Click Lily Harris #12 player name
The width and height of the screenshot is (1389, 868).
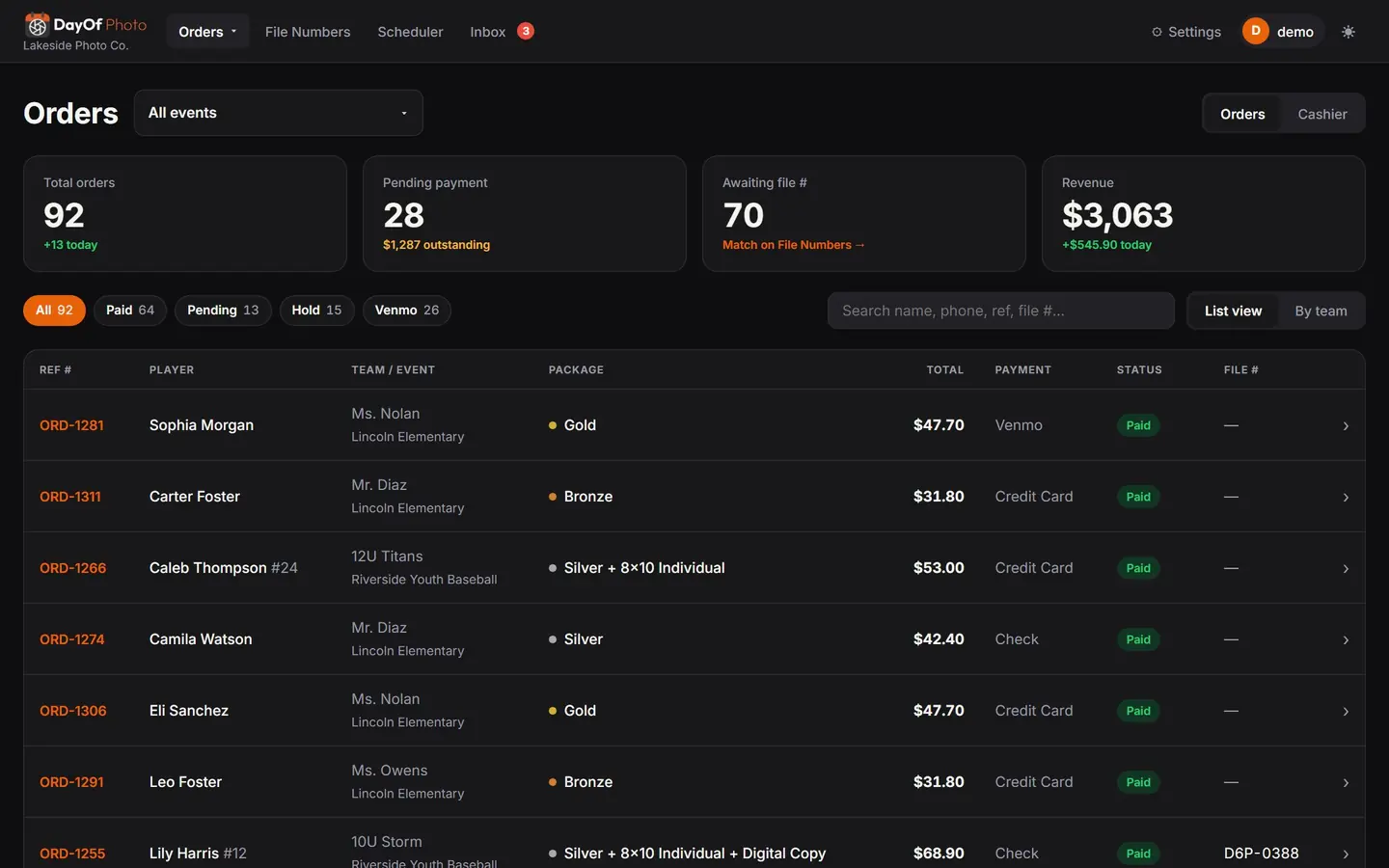point(198,854)
